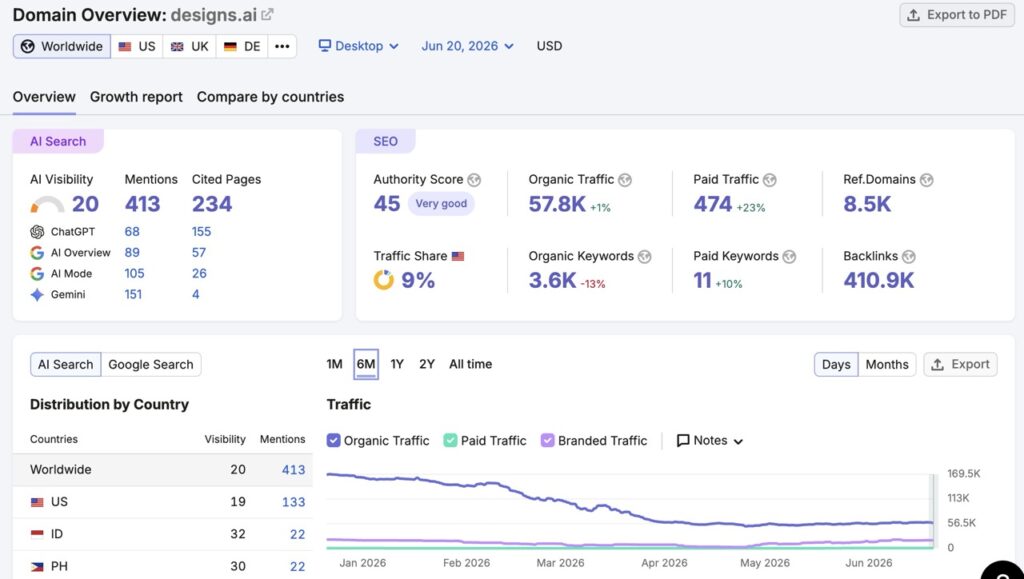The height and width of the screenshot is (579, 1024).
Task: Switch to the Overview tab
Action: click(x=44, y=97)
